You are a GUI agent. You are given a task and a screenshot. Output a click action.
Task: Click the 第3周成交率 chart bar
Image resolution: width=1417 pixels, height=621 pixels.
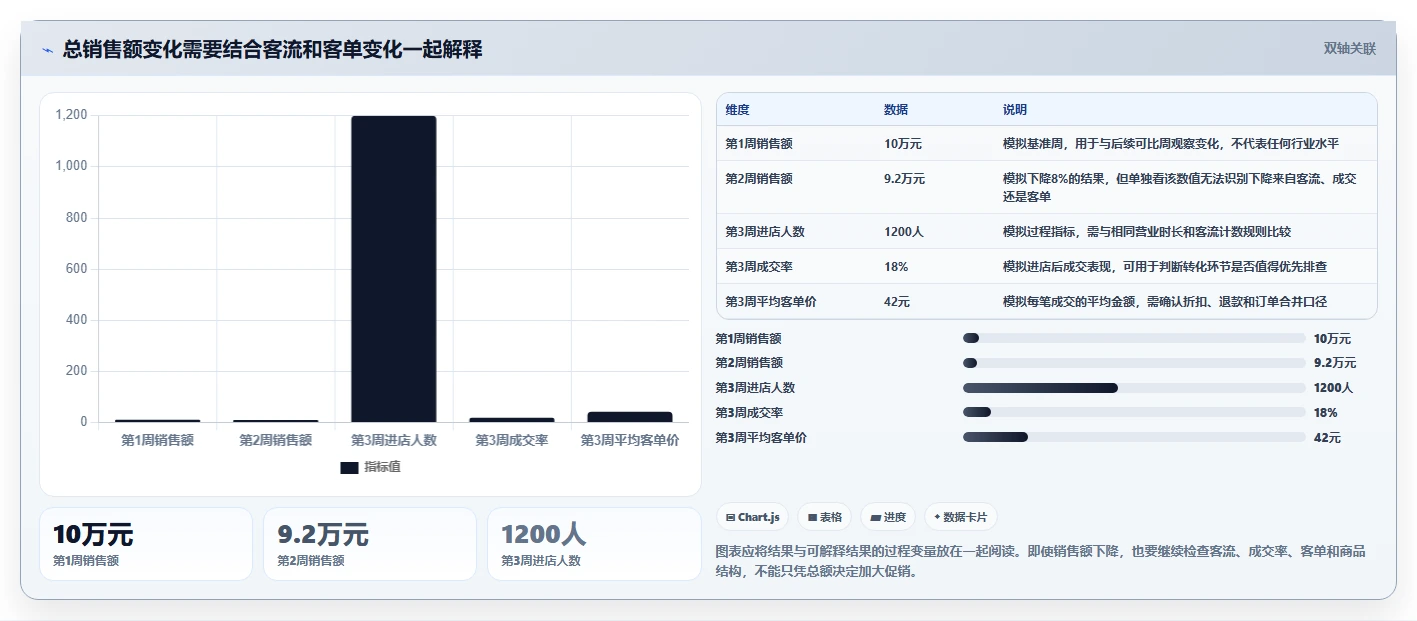point(512,420)
